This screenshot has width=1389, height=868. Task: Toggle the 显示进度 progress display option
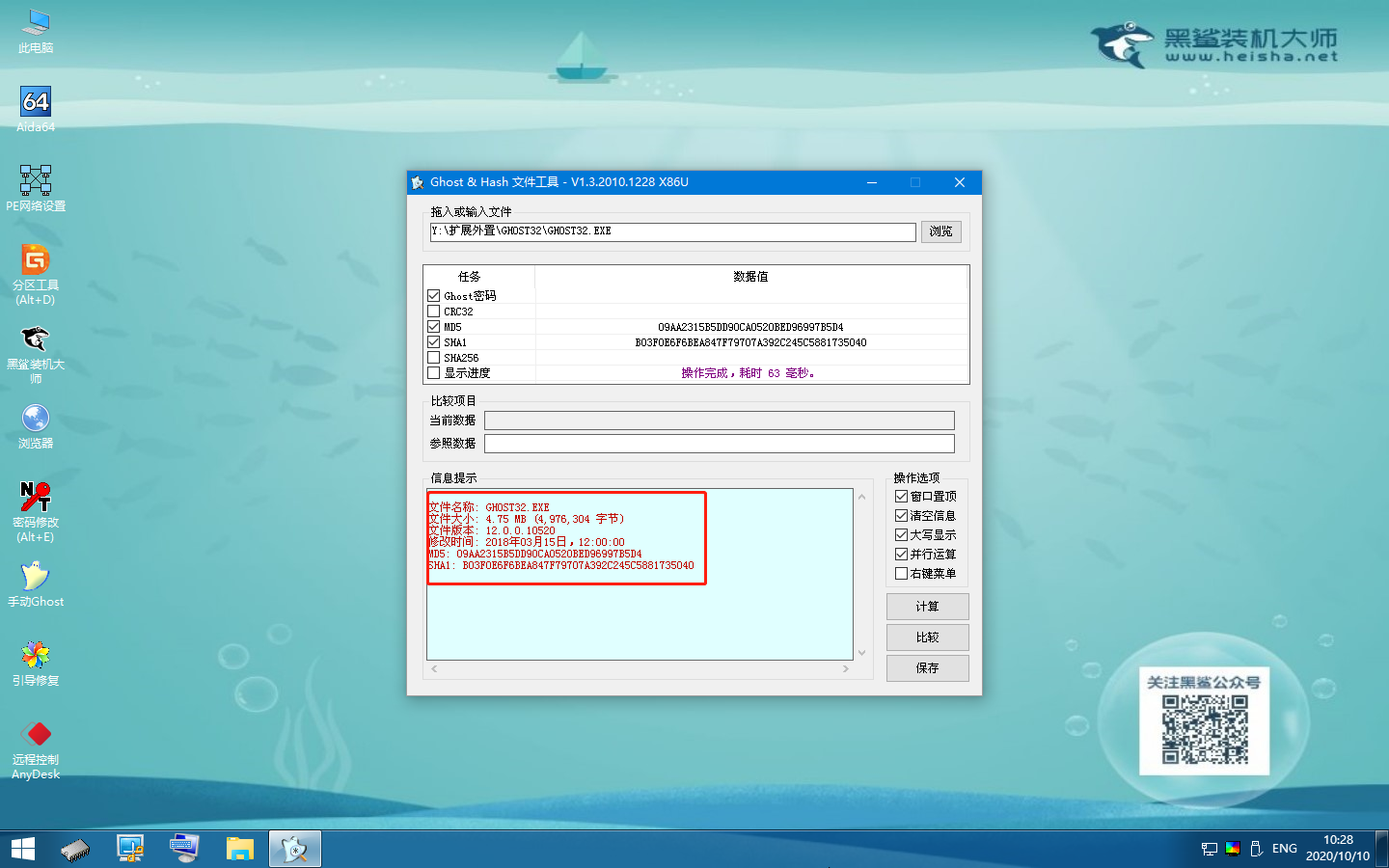pos(433,372)
